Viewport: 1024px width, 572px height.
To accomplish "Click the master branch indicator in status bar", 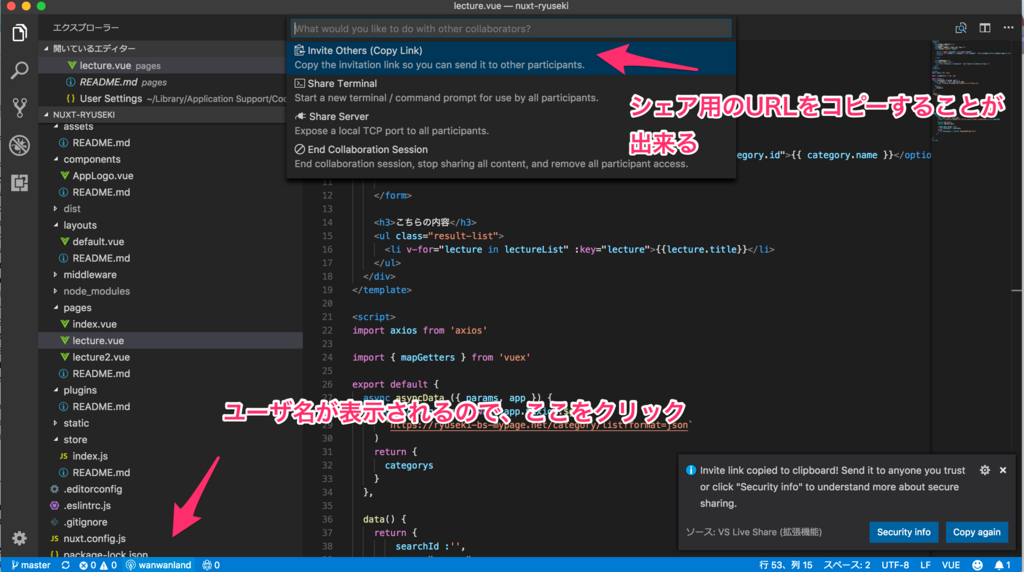I will [31, 565].
